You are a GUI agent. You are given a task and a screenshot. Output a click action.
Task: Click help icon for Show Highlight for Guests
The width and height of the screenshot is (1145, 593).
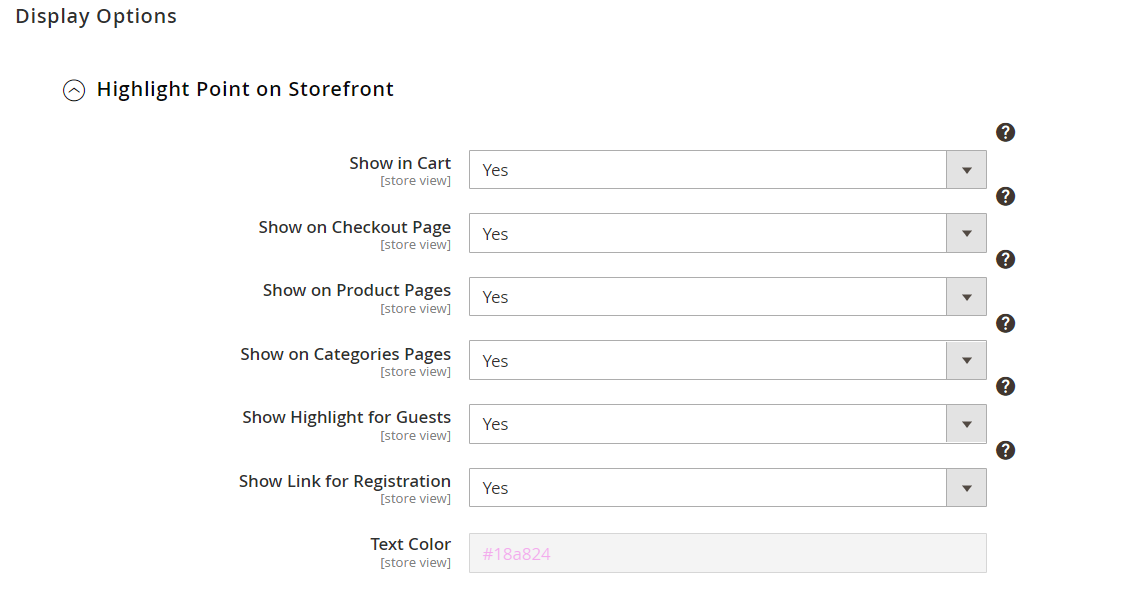(1006, 386)
